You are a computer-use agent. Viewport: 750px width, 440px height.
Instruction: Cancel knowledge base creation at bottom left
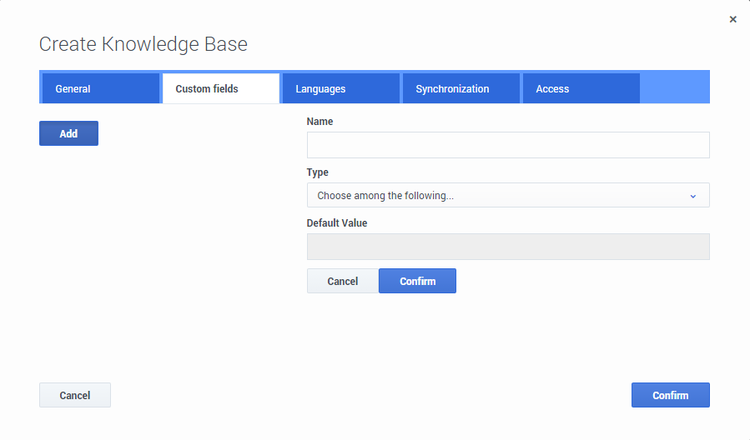[75, 395]
